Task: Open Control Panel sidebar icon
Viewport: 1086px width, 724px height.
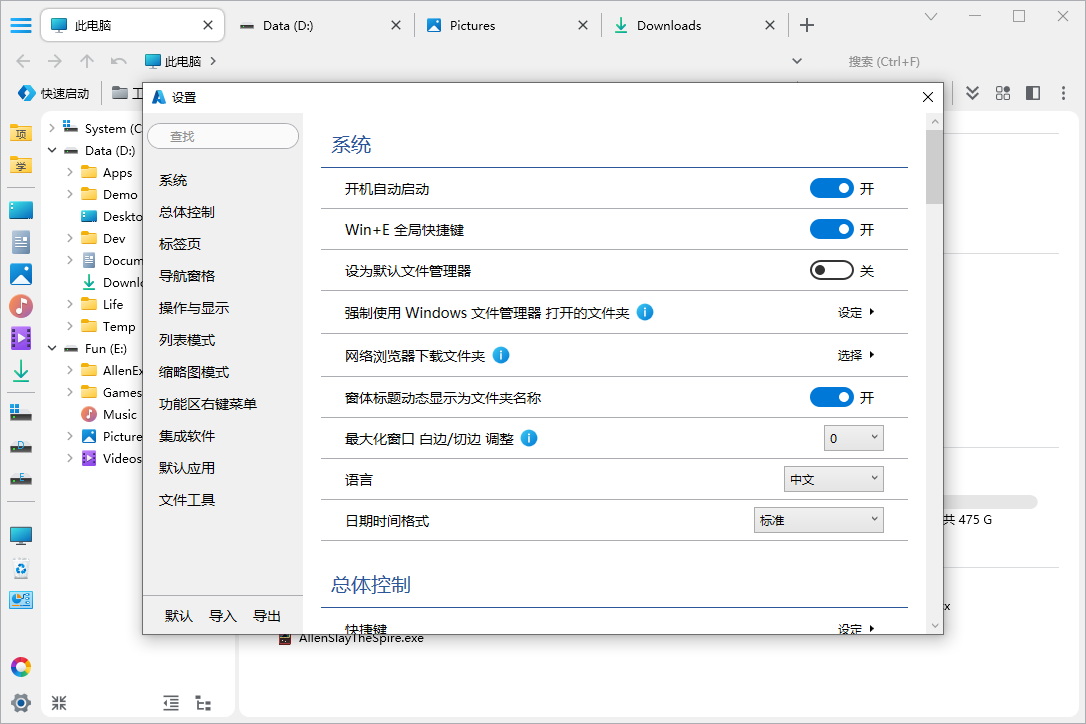Action: 21,600
